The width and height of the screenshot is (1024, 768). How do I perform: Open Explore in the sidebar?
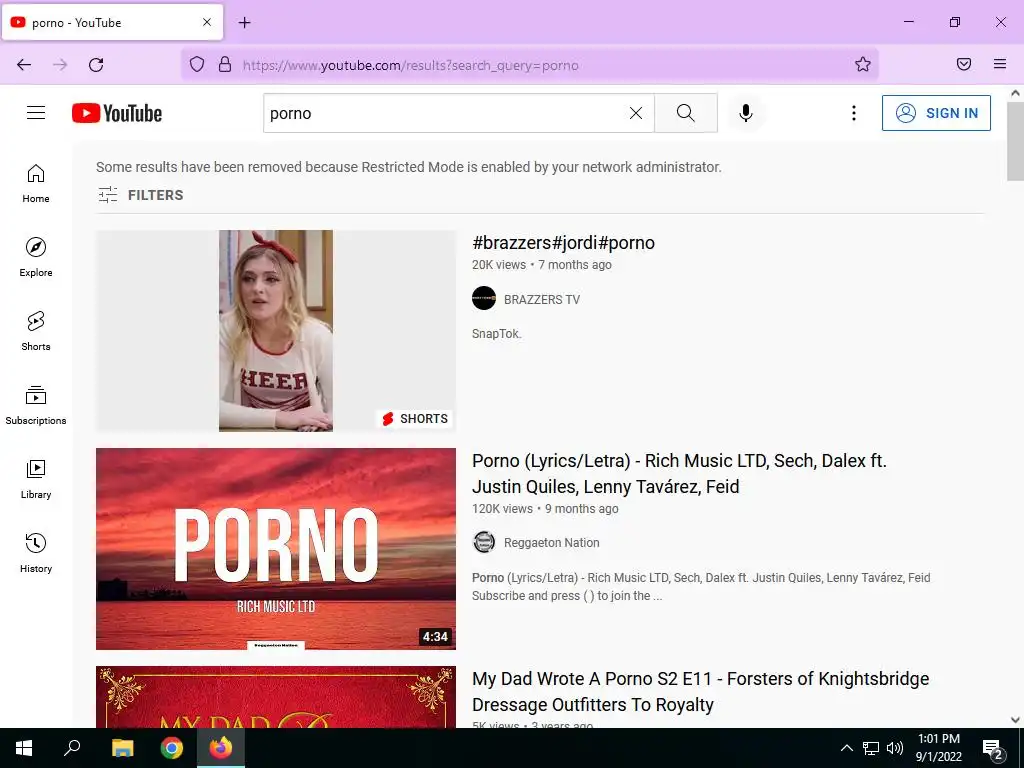click(36, 257)
